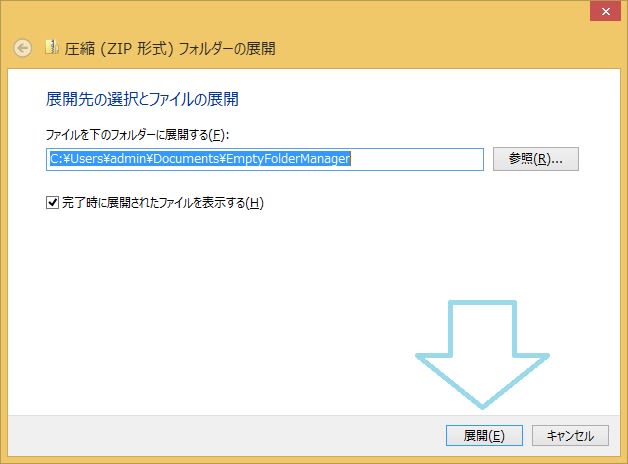Click the 展開先の選択とファイルの展開 heading
Image resolution: width=628 pixels, height=464 pixels.
point(143,100)
